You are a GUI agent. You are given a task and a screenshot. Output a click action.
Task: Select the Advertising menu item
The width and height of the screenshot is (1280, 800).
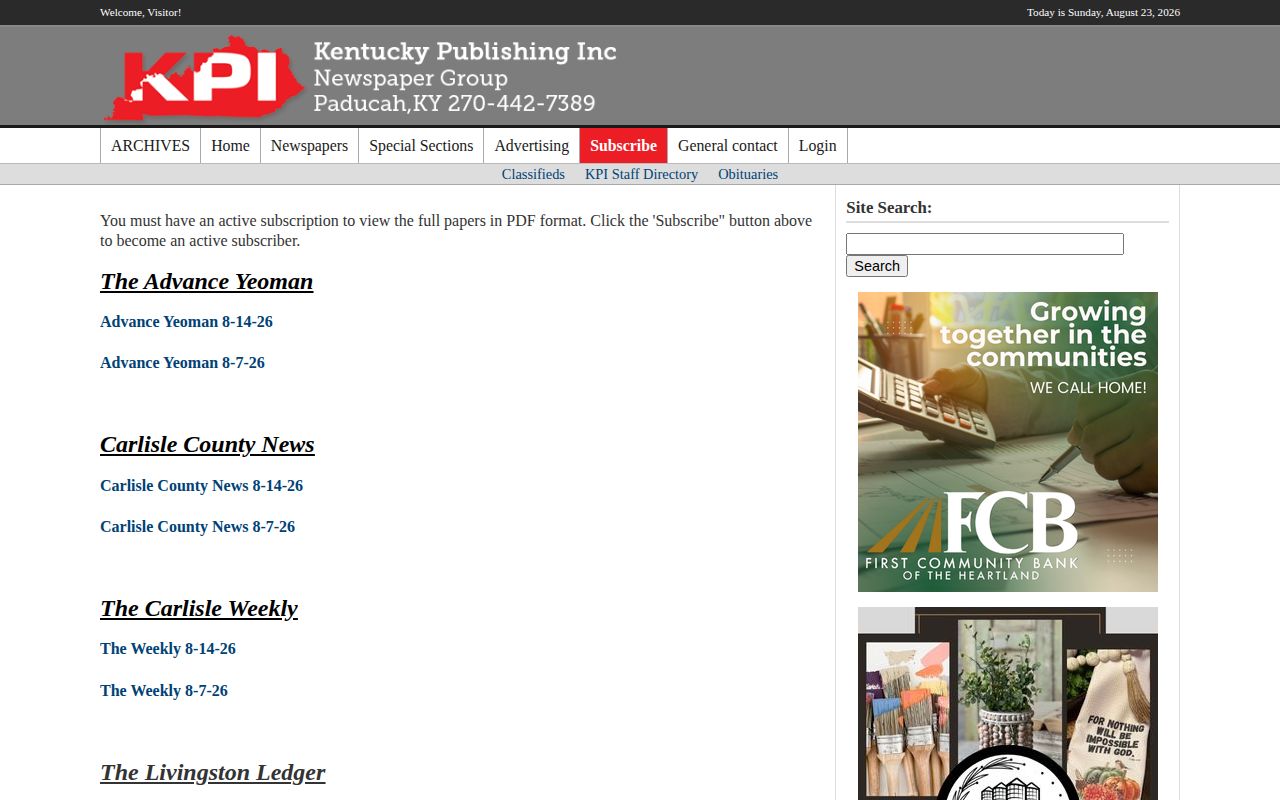coord(531,146)
